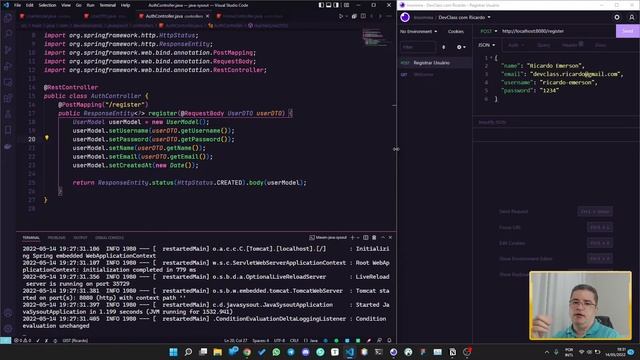This screenshot has width=640, height=360.
Task: Click the lightbulb quick-fix icon on line 20
Action: 47,138
